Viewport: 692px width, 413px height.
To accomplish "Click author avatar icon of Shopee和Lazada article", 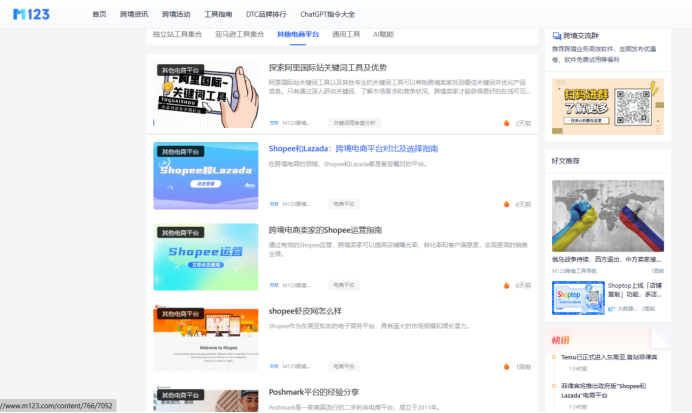I will coord(274,204).
